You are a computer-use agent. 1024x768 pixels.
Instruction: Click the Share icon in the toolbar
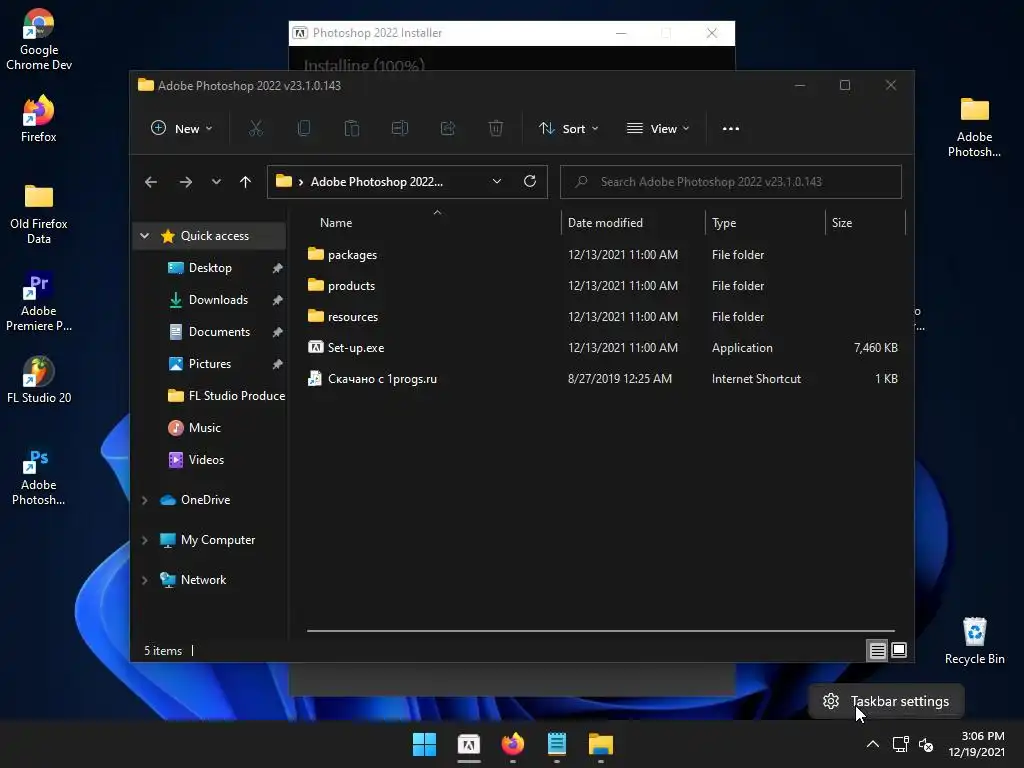[x=448, y=129]
